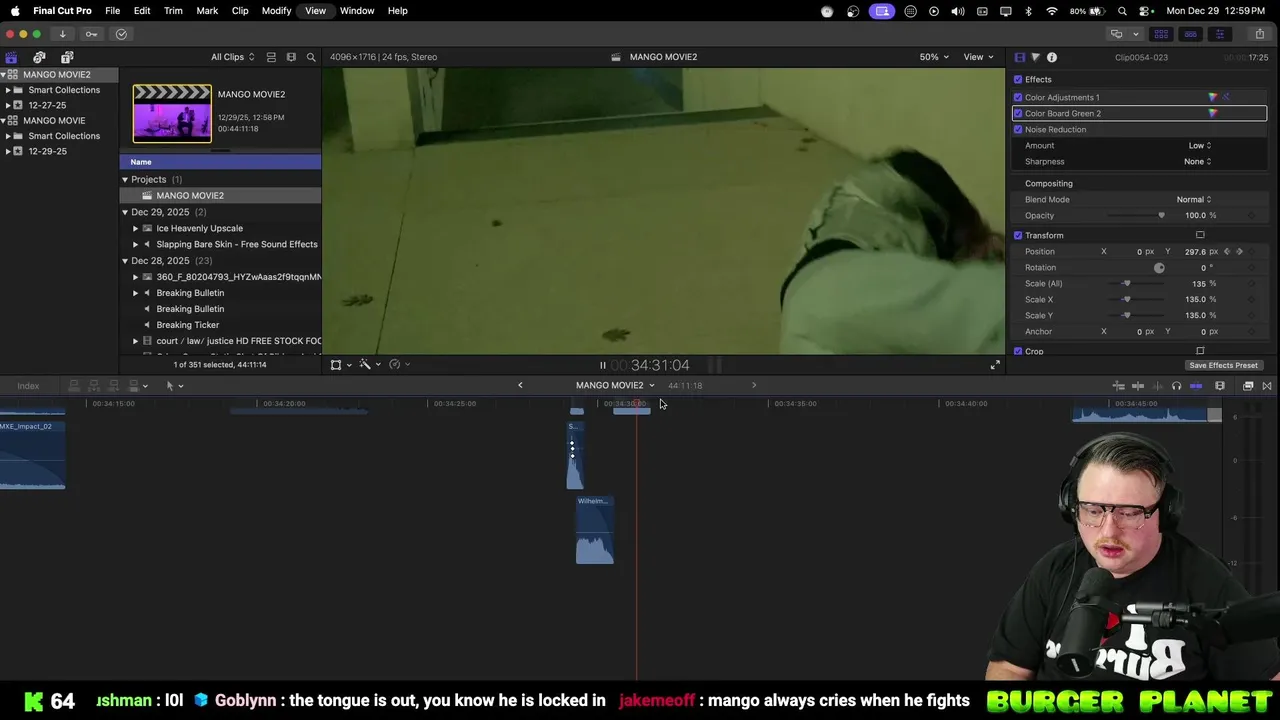This screenshot has height=720, width=1280.
Task: Open the Clip menu
Action: tap(240, 10)
